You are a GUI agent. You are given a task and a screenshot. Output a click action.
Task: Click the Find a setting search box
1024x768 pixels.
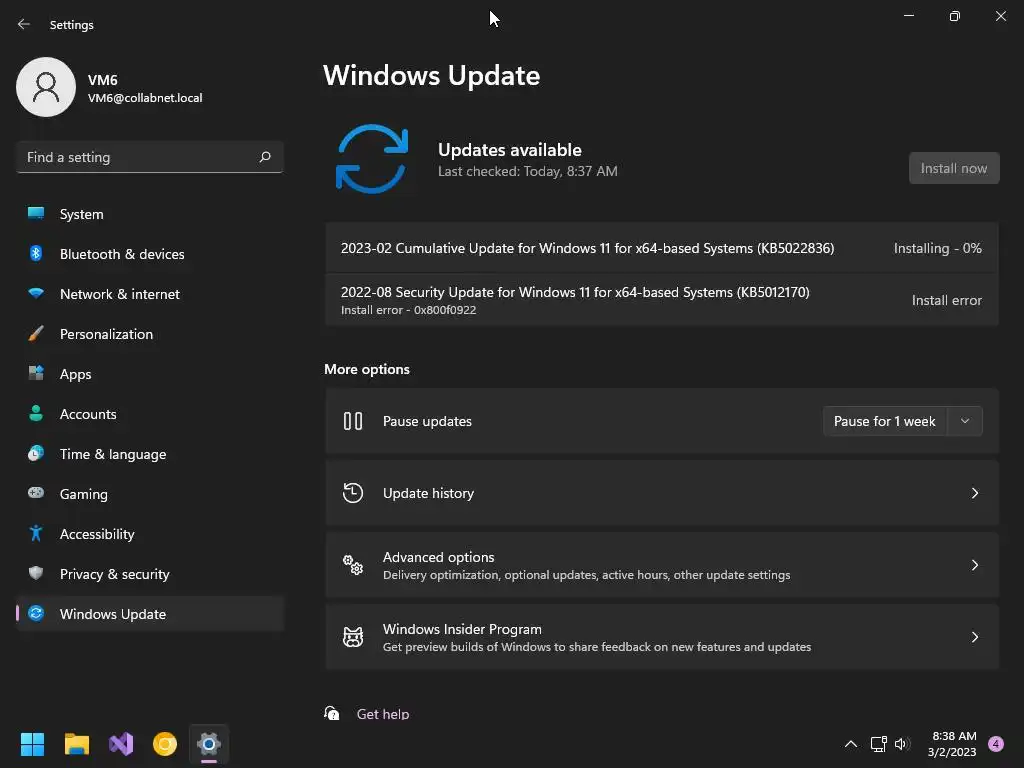coord(150,157)
